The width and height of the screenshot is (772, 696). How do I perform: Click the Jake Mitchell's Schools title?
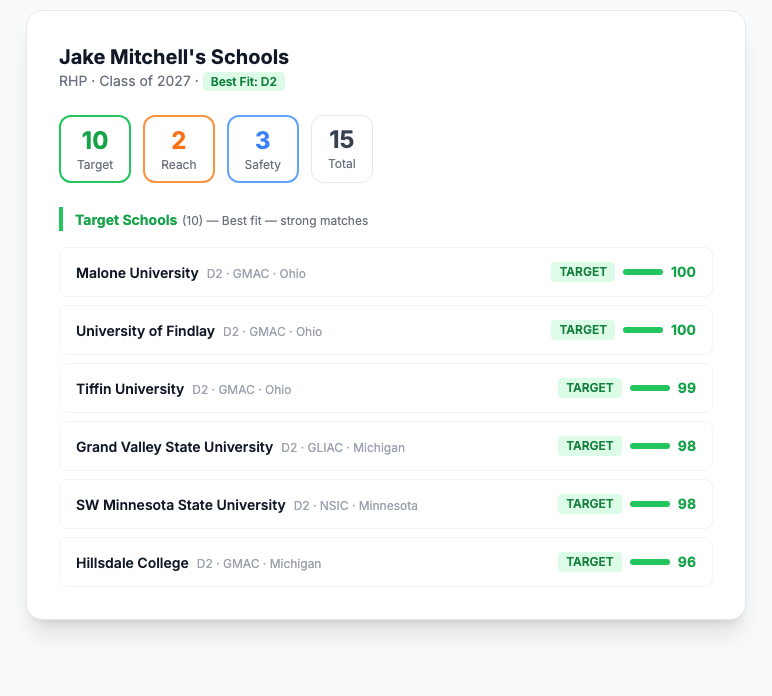174,57
